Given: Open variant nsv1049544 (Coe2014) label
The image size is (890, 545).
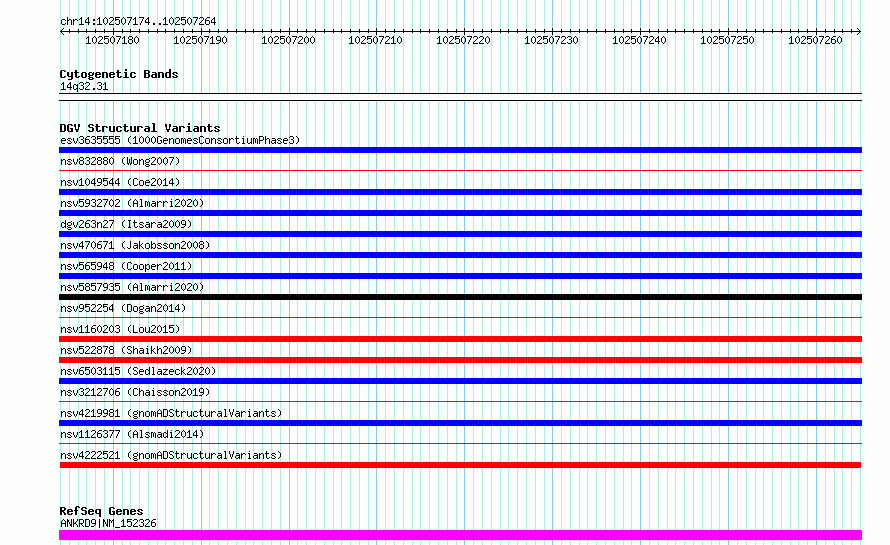Looking at the screenshot, I should click(x=120, y=182).
